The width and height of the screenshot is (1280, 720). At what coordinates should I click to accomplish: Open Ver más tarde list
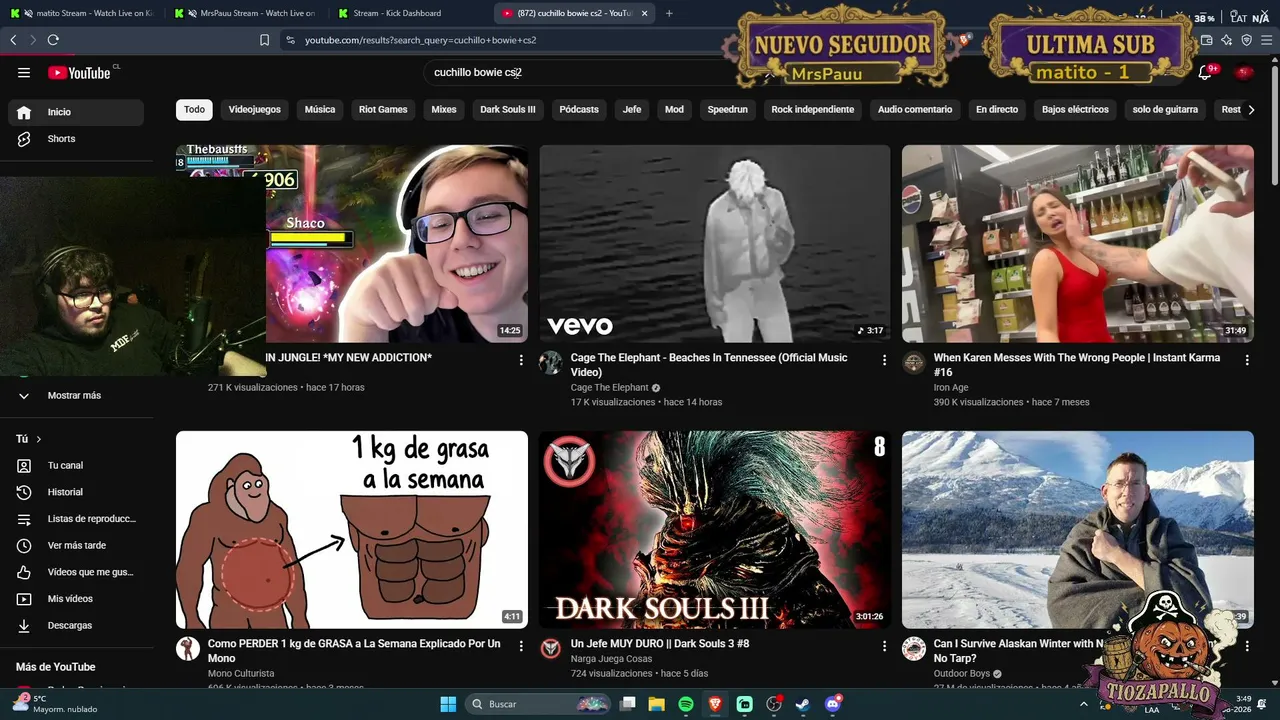(x=76, y=545)
